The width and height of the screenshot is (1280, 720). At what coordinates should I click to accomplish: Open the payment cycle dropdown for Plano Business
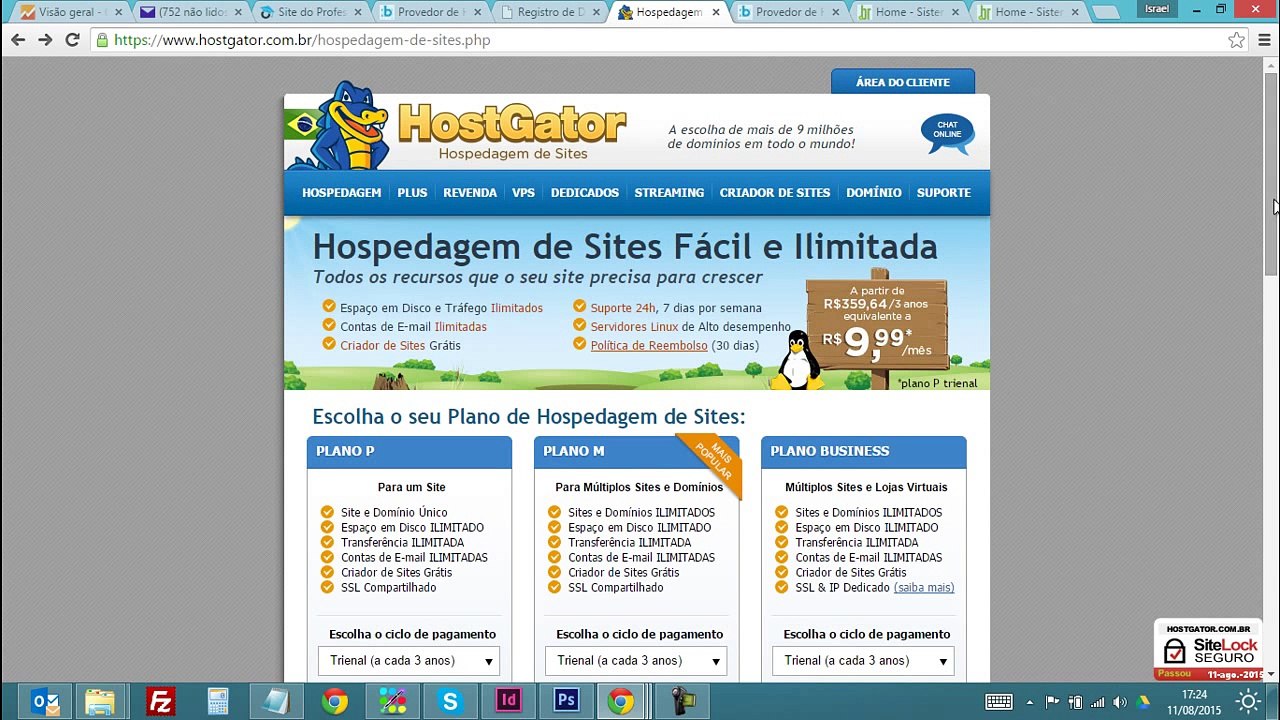(x=863, y=661)
